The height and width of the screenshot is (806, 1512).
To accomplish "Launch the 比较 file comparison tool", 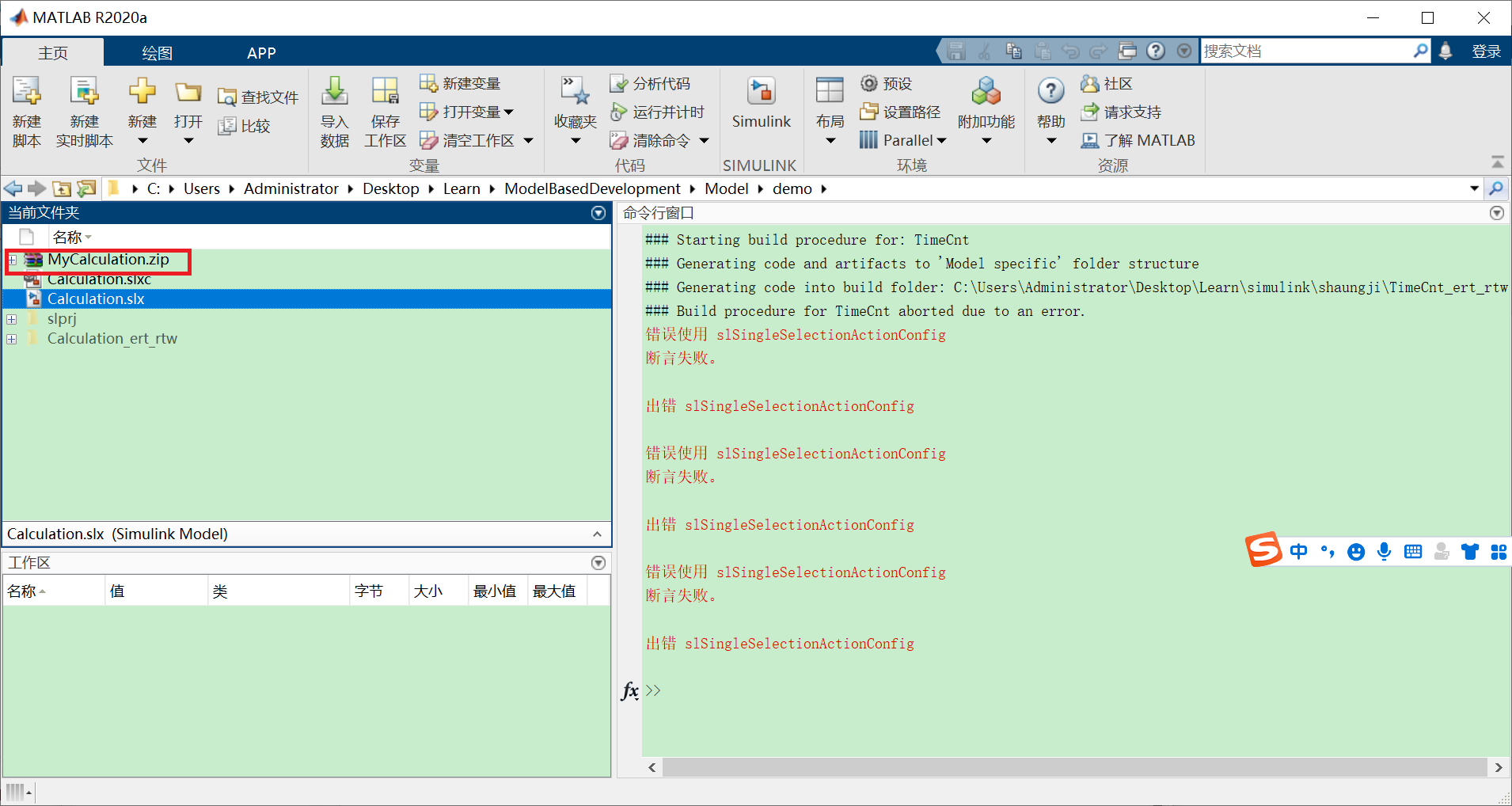I will point(245,126).
